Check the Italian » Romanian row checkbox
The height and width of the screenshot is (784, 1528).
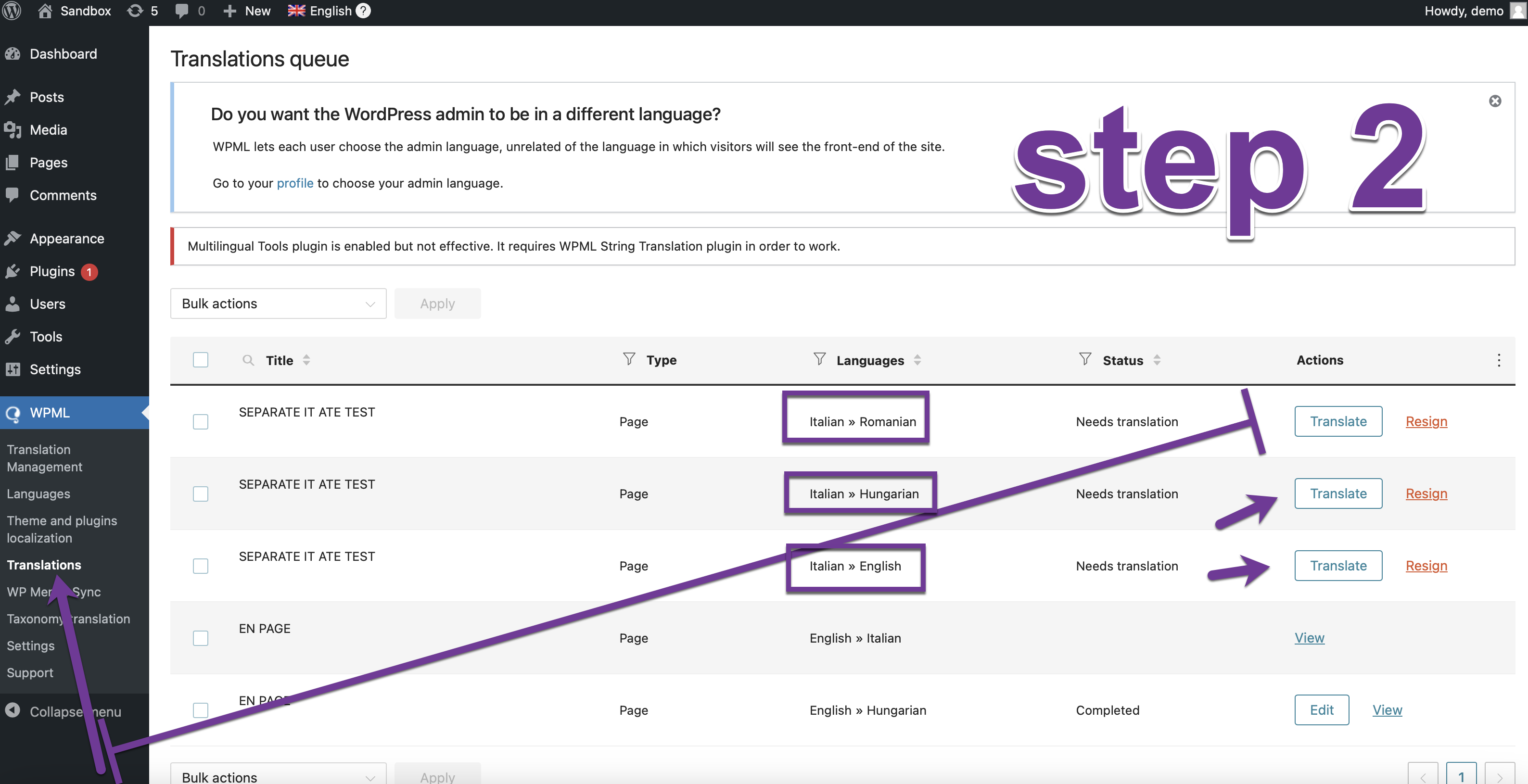pos(201,422)
